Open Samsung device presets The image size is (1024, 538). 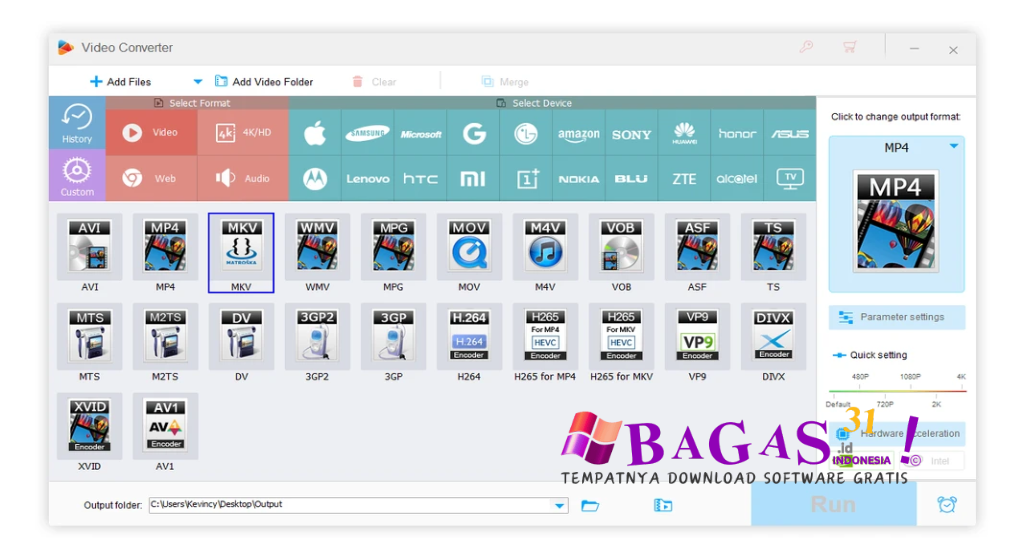pyautogui.click(x=368, y=133)
